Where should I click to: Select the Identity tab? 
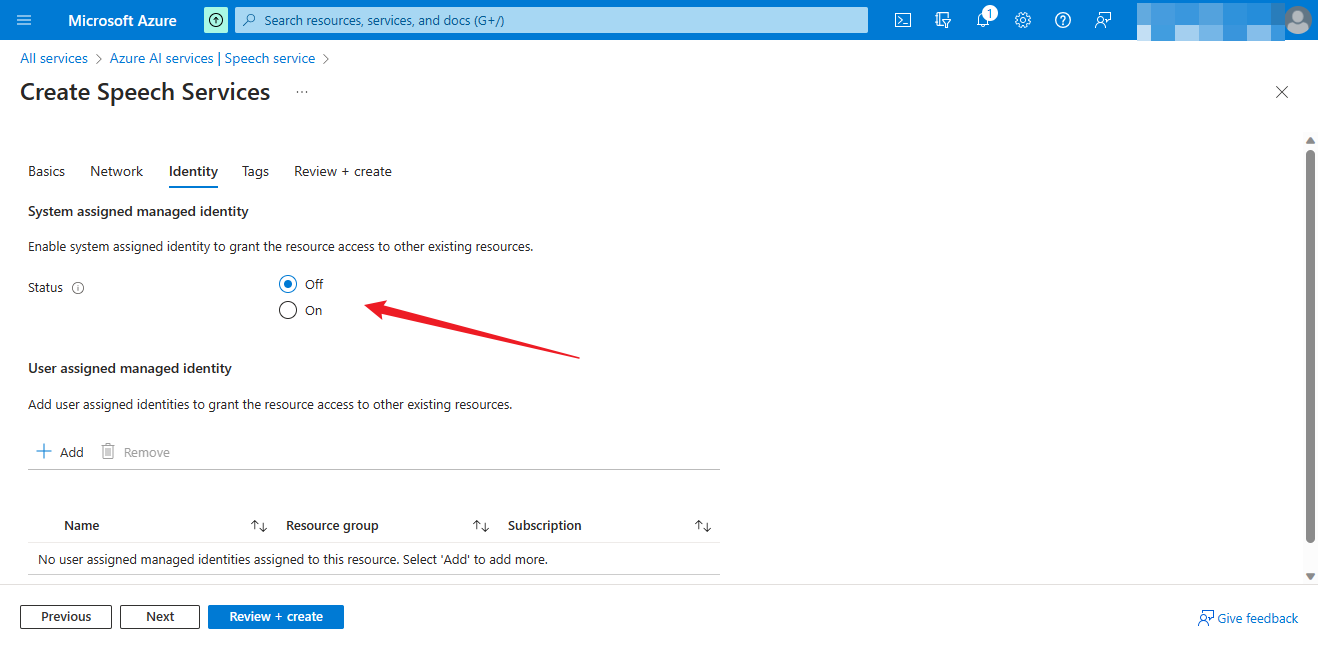point(193,171)
